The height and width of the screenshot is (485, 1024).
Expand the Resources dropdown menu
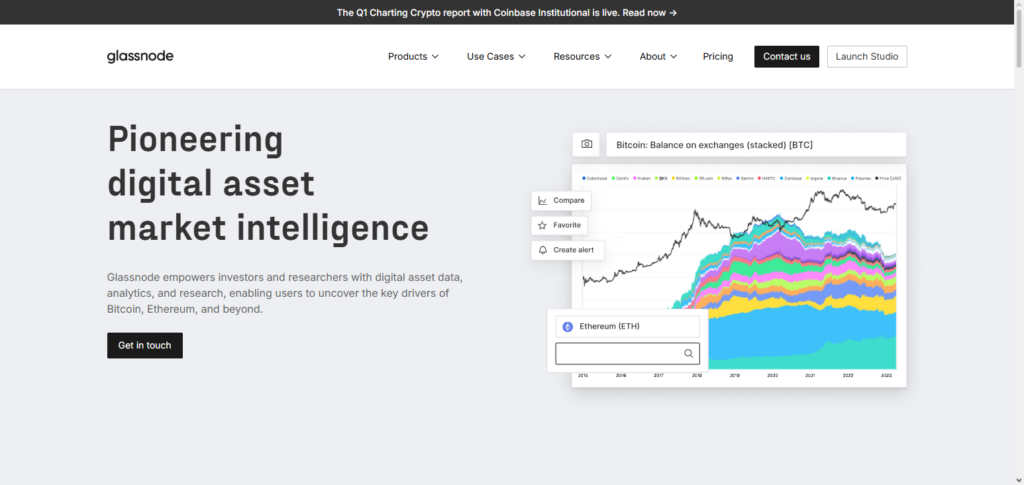(582, 57)
